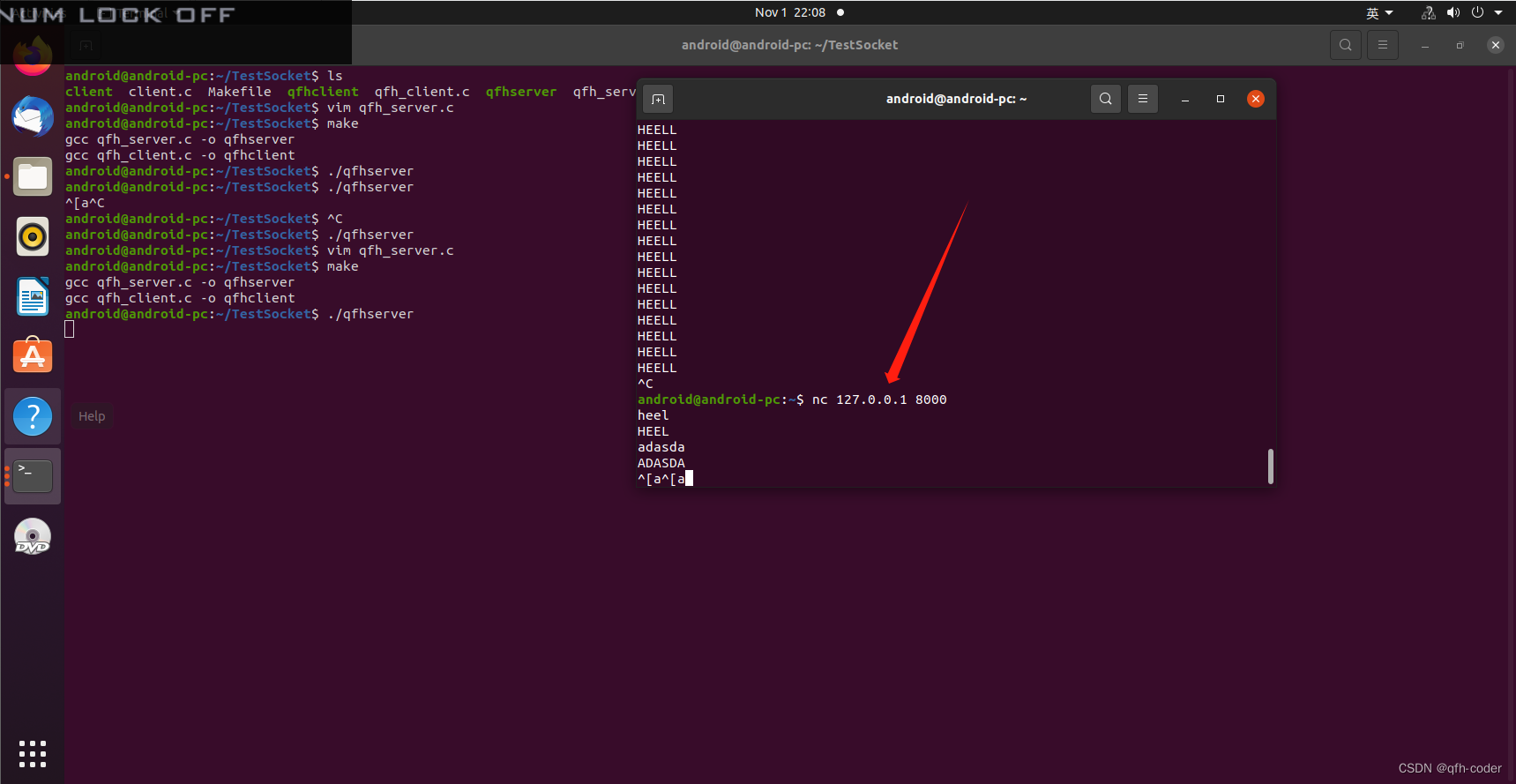Search in the front terminal window

point(1106,99)
